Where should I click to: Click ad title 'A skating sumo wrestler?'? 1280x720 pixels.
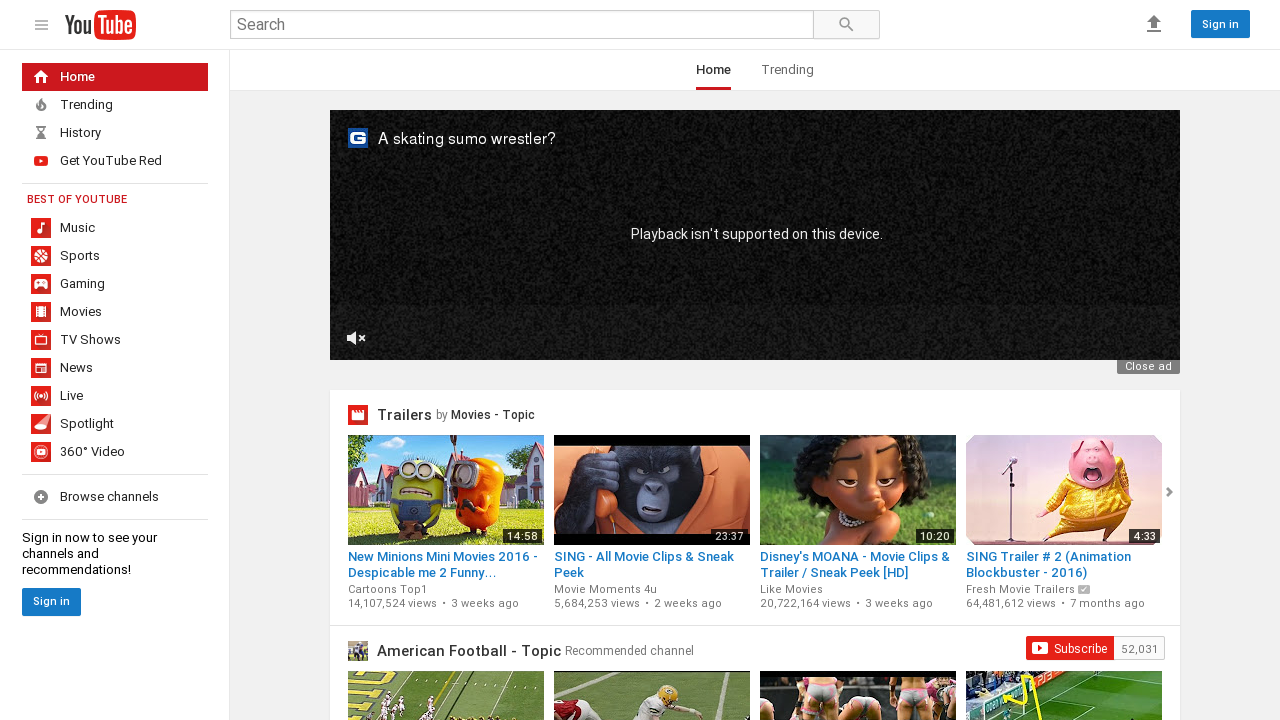tap(467, 139)
